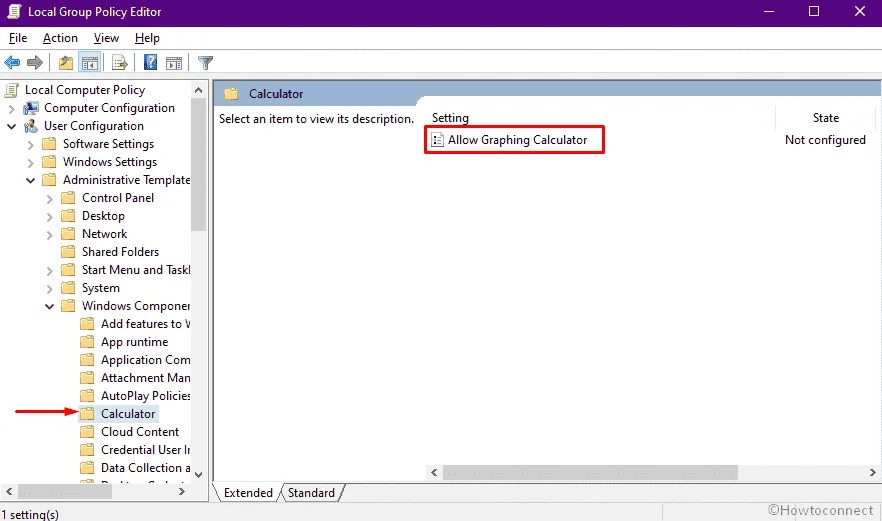The image size is (882, 521).
Task: Select the Attachment Manager folder
Action: [x=146, y=378]
